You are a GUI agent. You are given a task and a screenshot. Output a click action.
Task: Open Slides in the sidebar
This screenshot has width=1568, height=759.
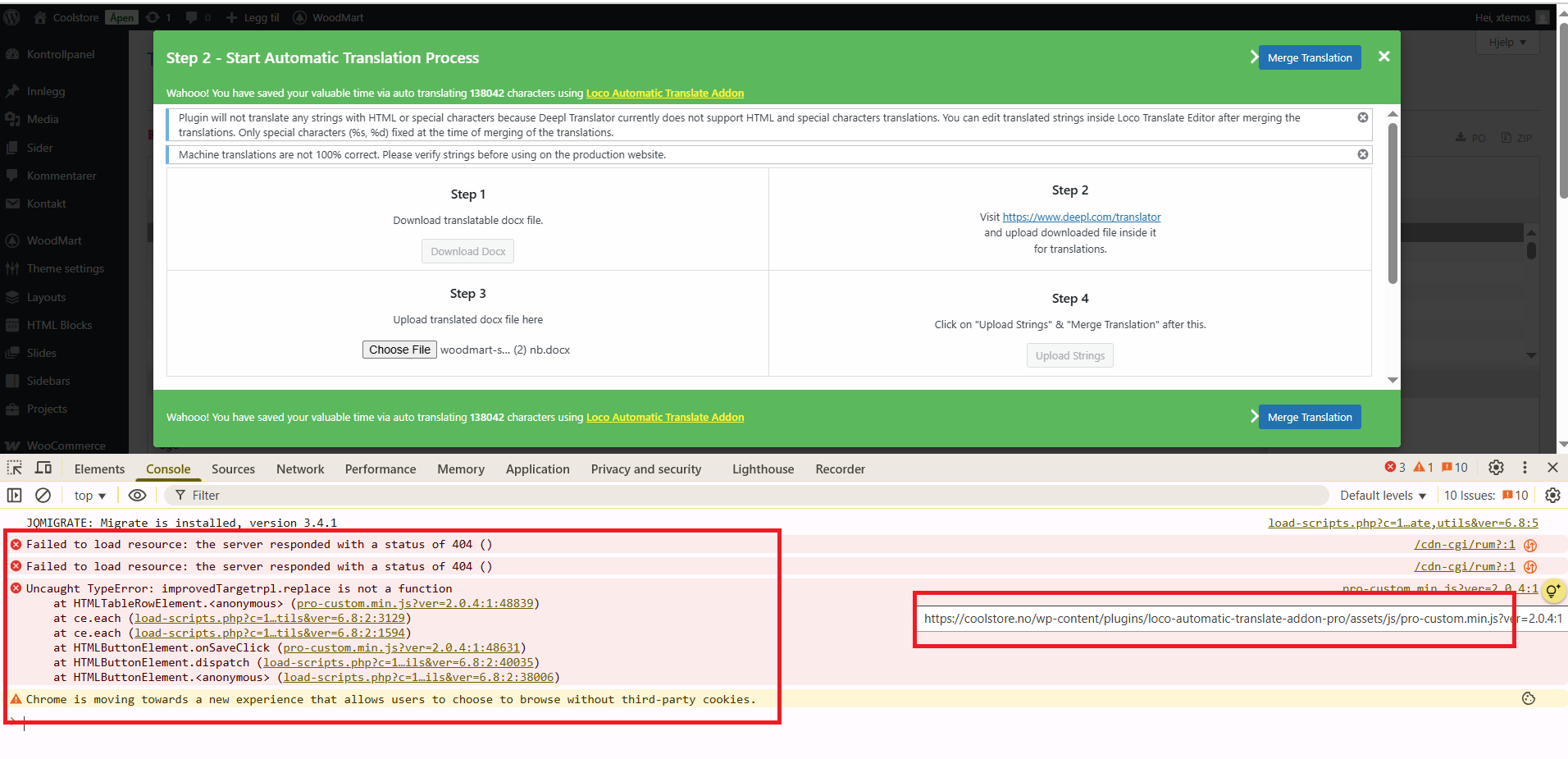pos(41,353)
